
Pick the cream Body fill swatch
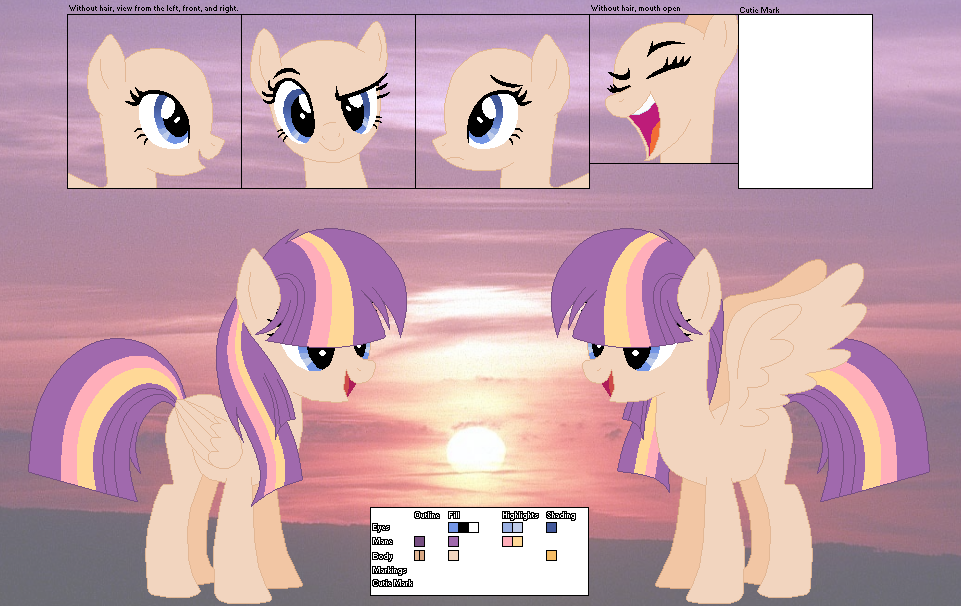coord(454,556)
